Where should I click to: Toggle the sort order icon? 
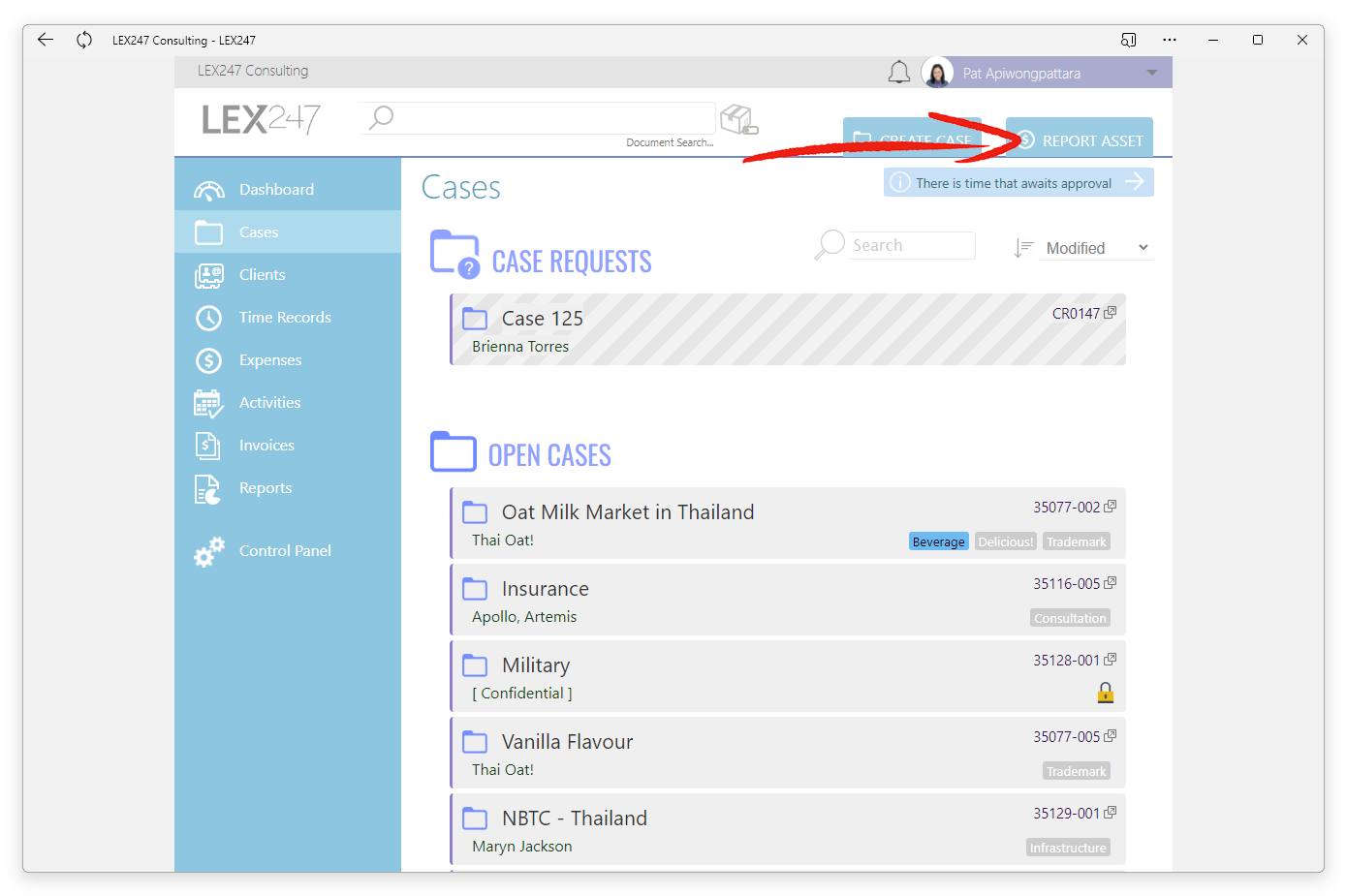(1023, 248)
